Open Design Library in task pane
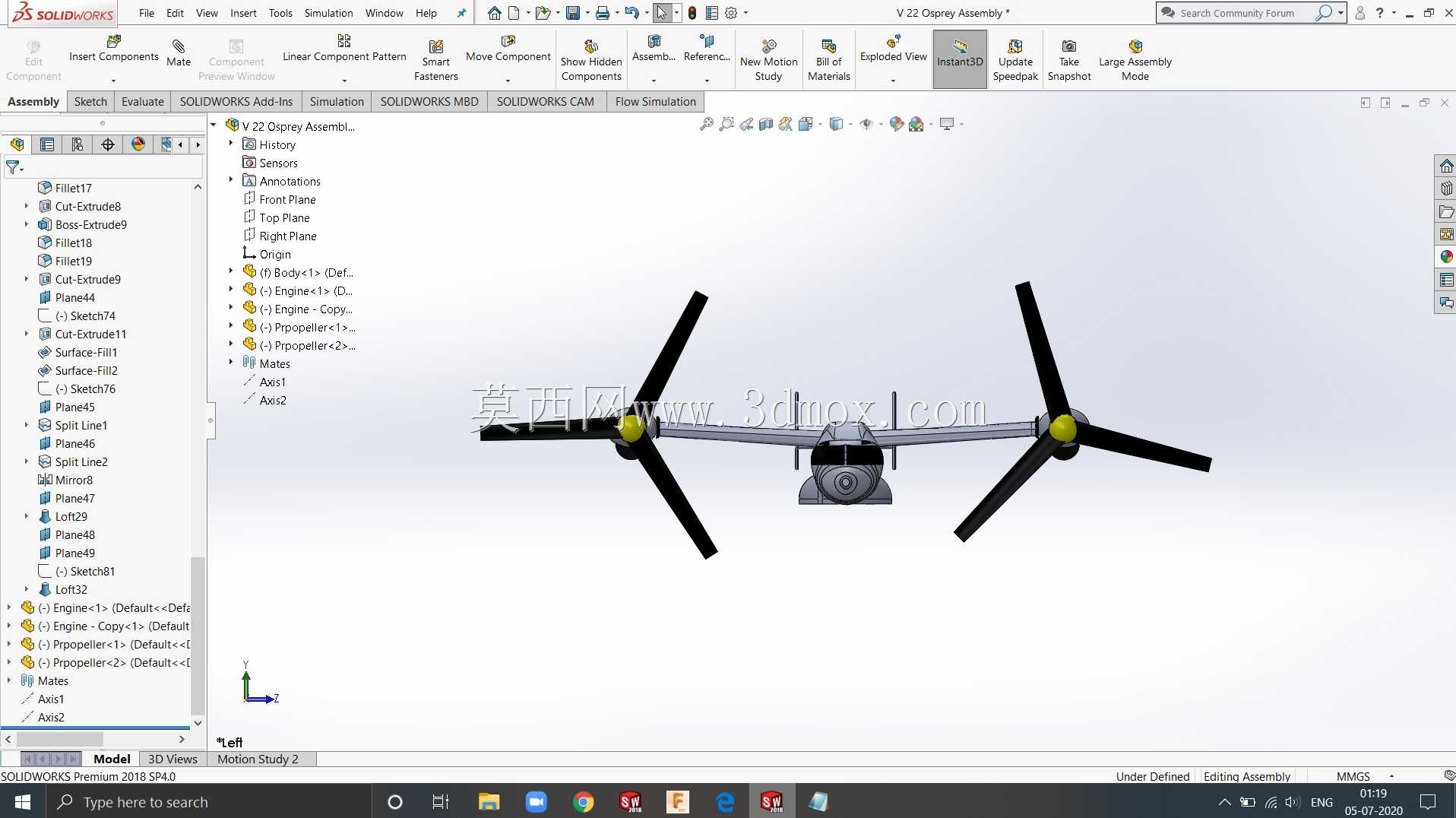1456x818 pixels. click(x=1445, y=189)
